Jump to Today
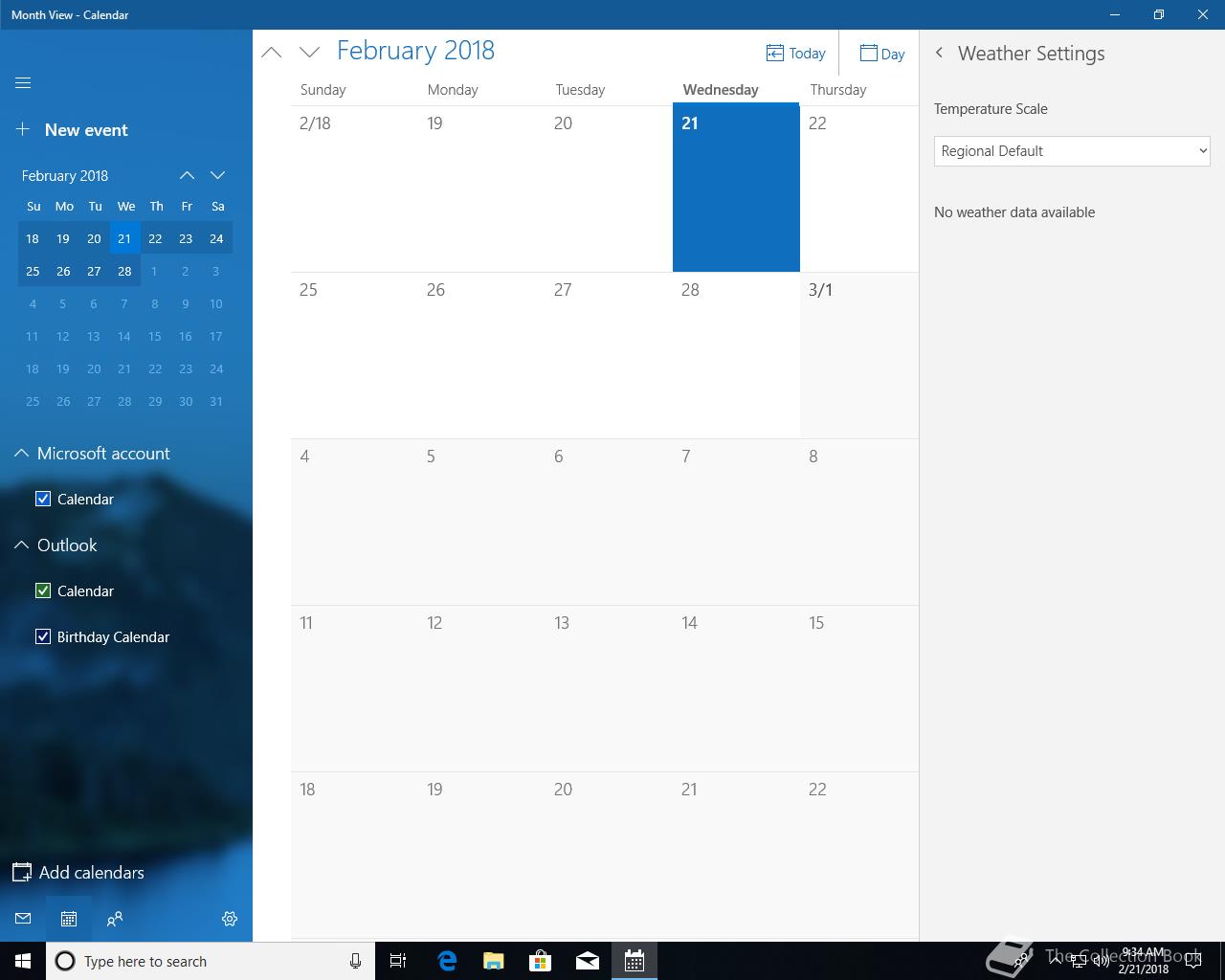Image resolution: width=1225 pixels, height=980 pixels. click(796, 54)
